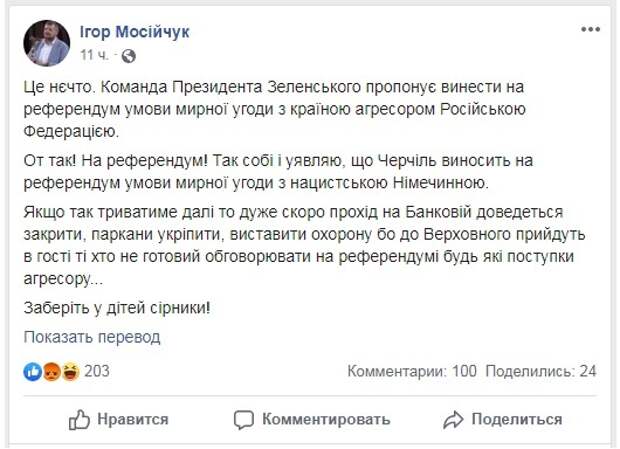Image resolution: width=620 pixels, height=449 pixels.
Task: Click the blue like reaction icon
Action: (32, 372)
